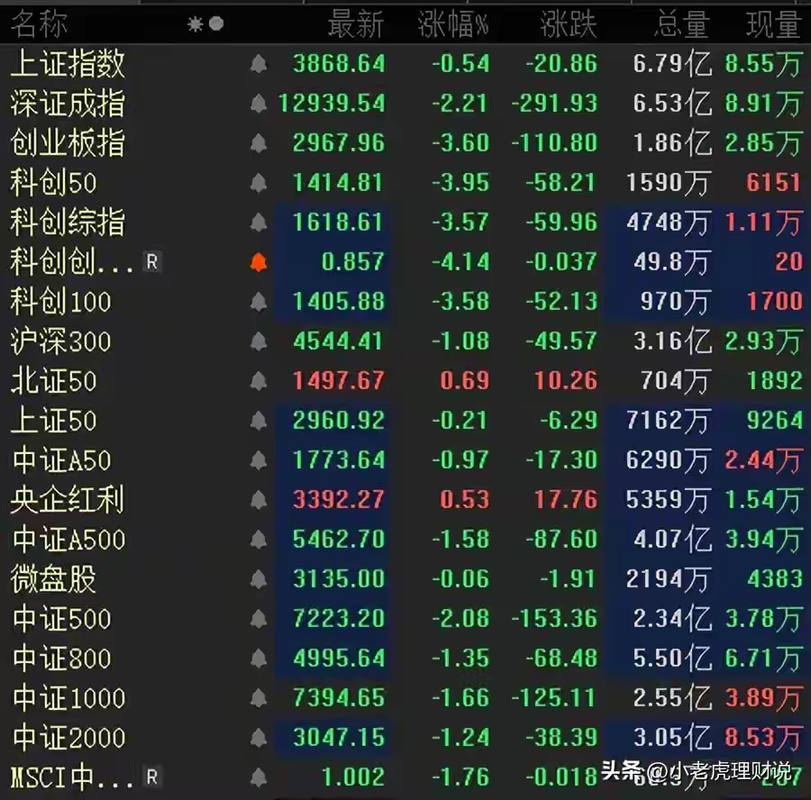This screenshot has width=811, height=800.
Task: Click the alert bell for 央企红利
Action: (x=259, y=500)
